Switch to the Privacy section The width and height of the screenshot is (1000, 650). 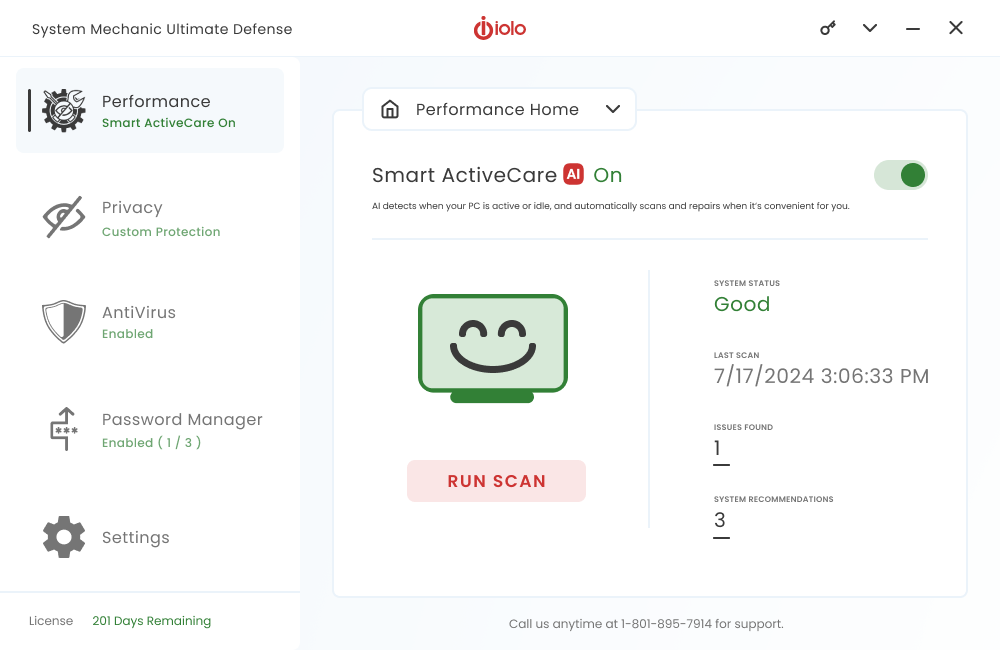coord(132,208)
